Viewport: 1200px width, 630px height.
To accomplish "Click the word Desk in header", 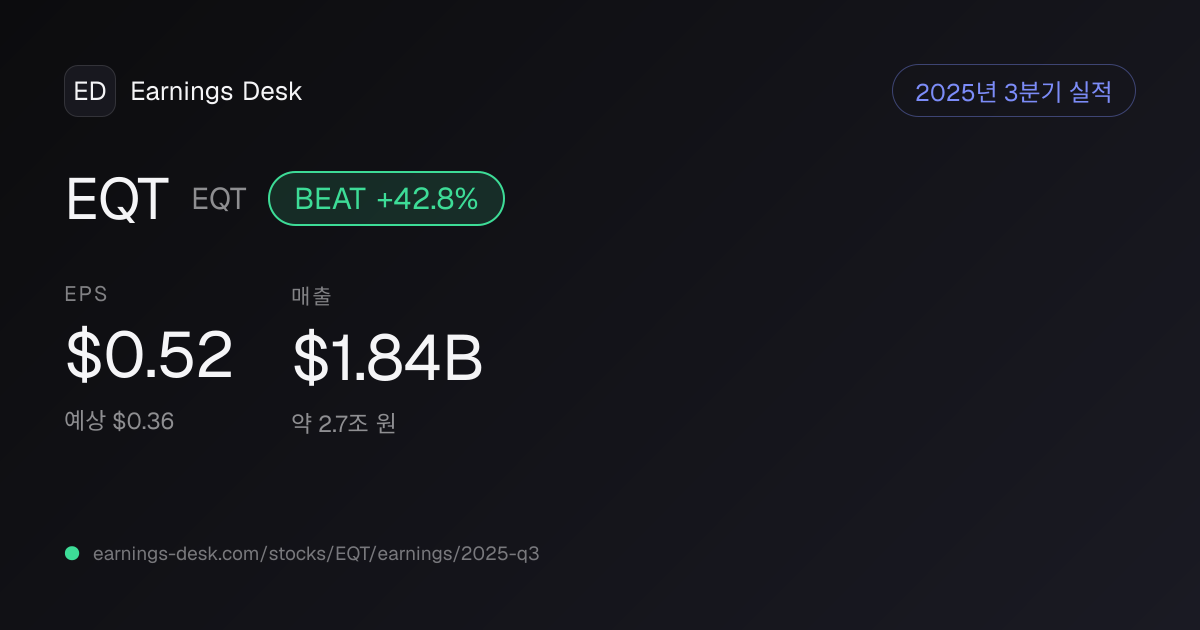I will (x=272, y=92).
